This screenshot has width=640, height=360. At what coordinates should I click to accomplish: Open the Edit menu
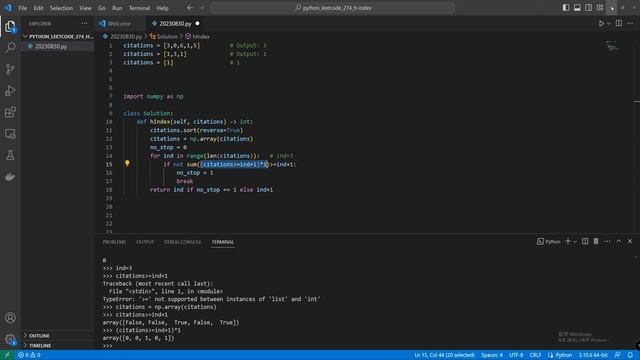[38, 8]
